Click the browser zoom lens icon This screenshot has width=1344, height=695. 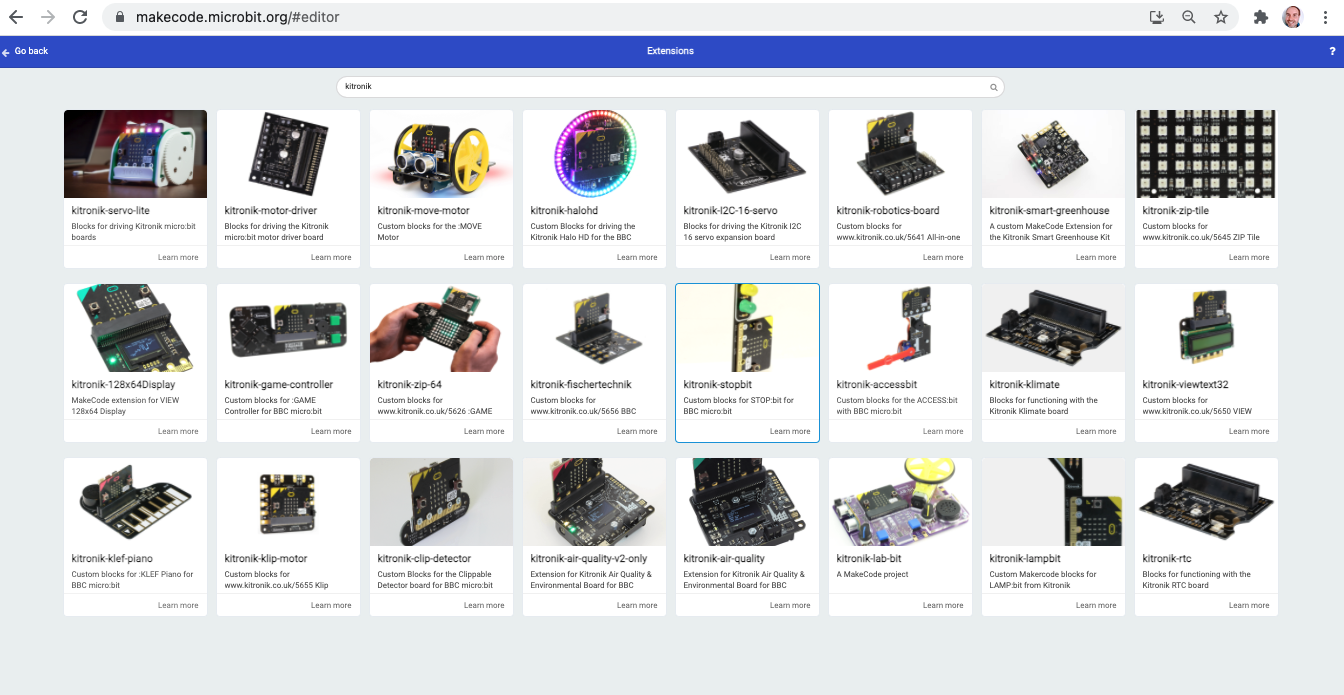(1189, 17)
